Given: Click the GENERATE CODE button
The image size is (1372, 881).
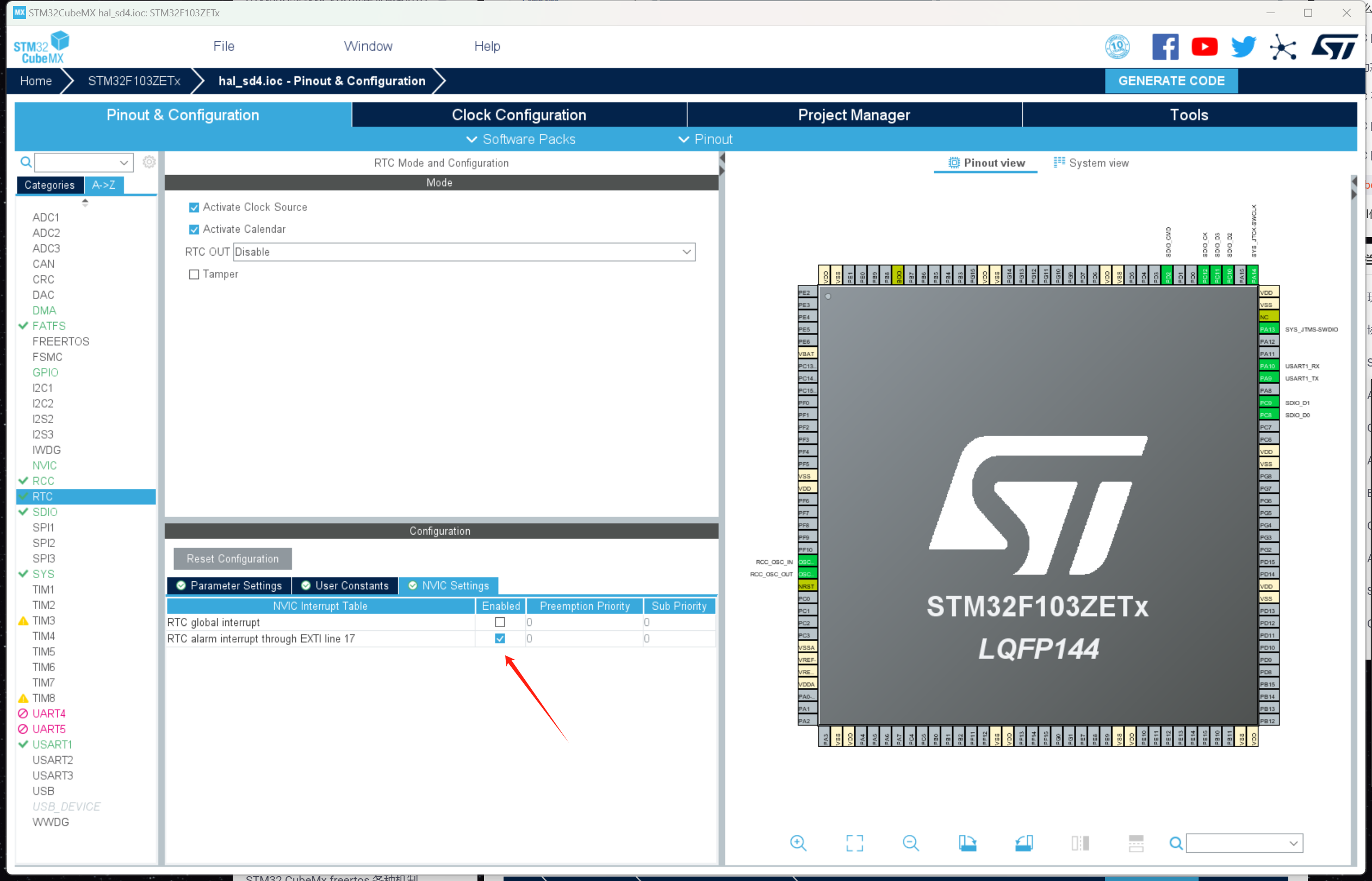Looking at the screenshot, I should click(1171, 80).
